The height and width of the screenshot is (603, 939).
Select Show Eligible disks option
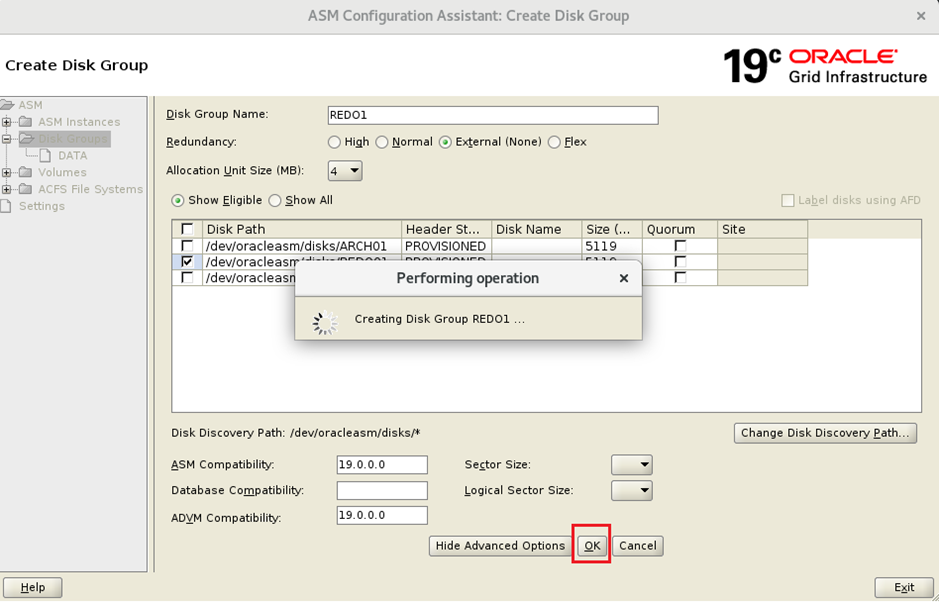pyautogui.click(x=177, y=201)
